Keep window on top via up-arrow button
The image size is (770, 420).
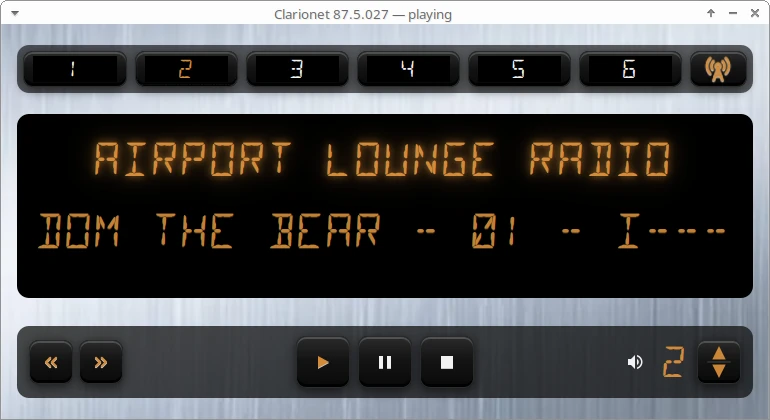(711, 13)
